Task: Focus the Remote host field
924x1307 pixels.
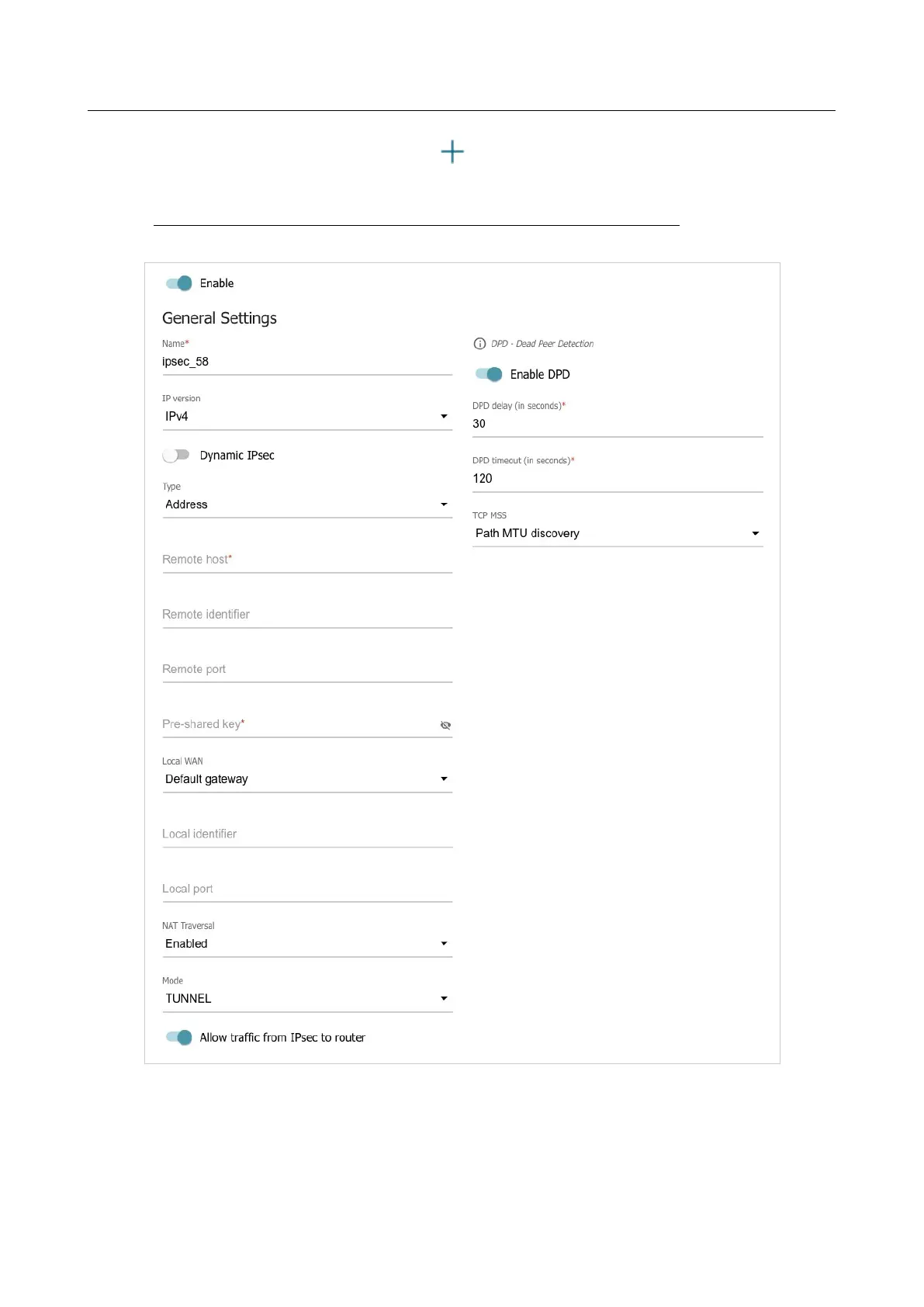Action: click(x=306, y=560)
